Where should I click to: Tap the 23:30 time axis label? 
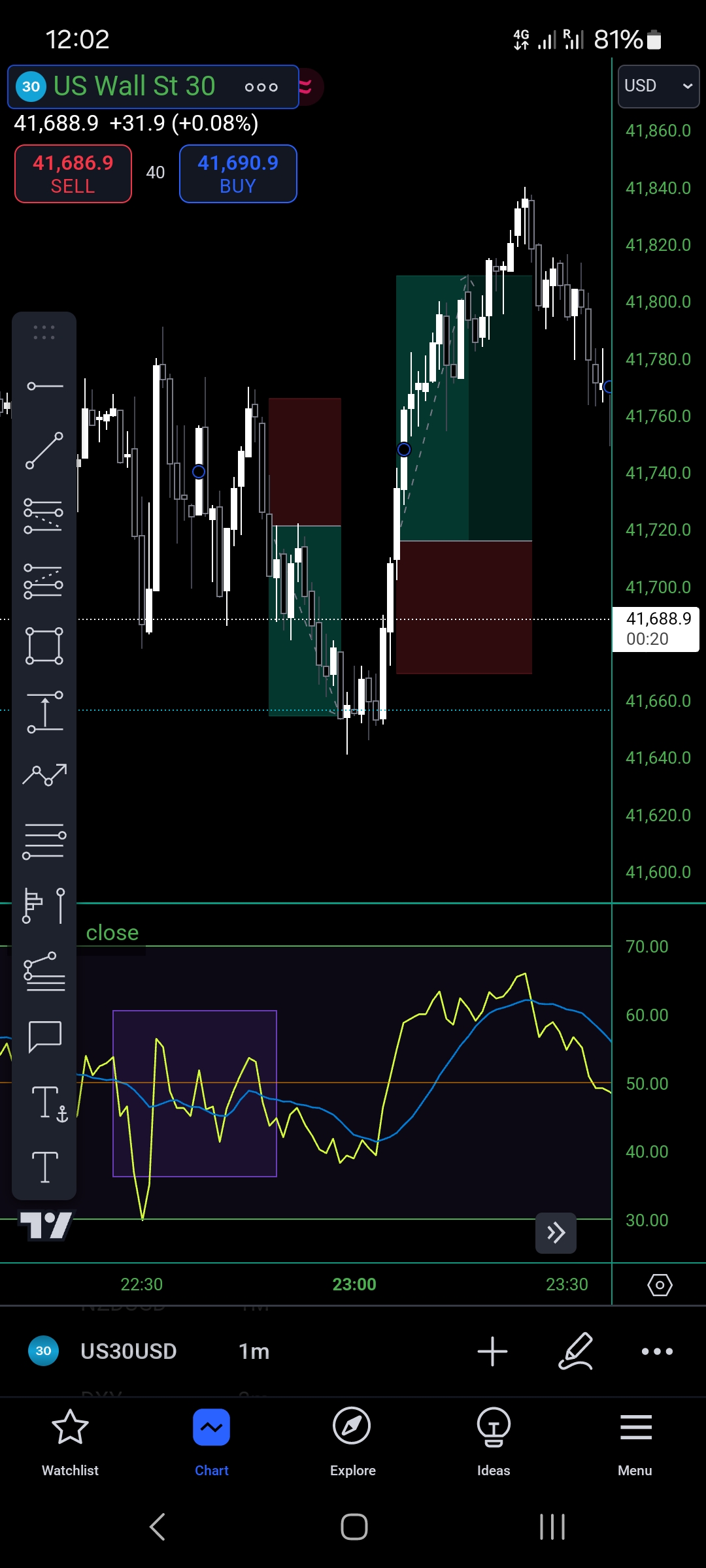point(567,1284)
